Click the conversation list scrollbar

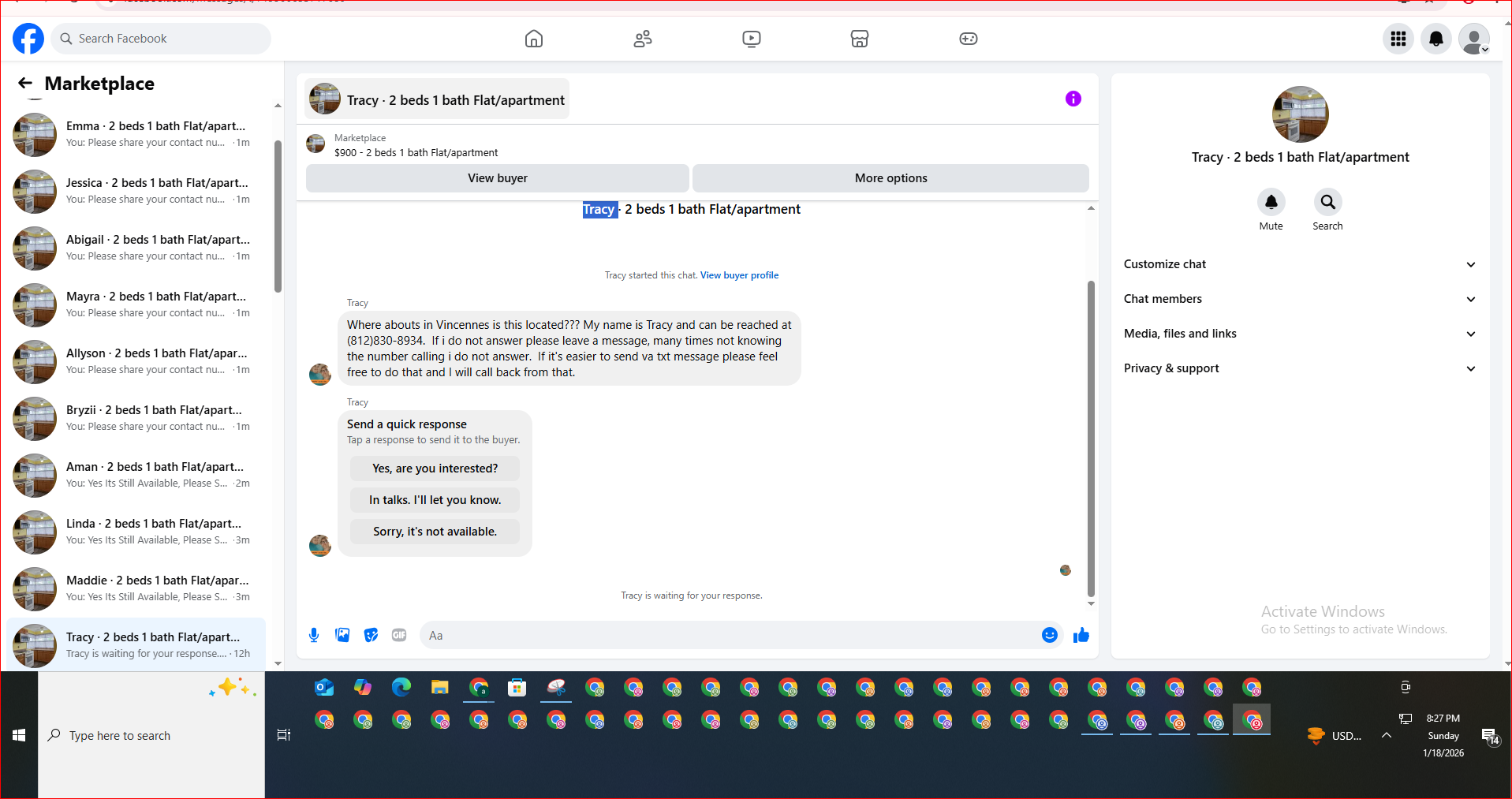[278, 216]
